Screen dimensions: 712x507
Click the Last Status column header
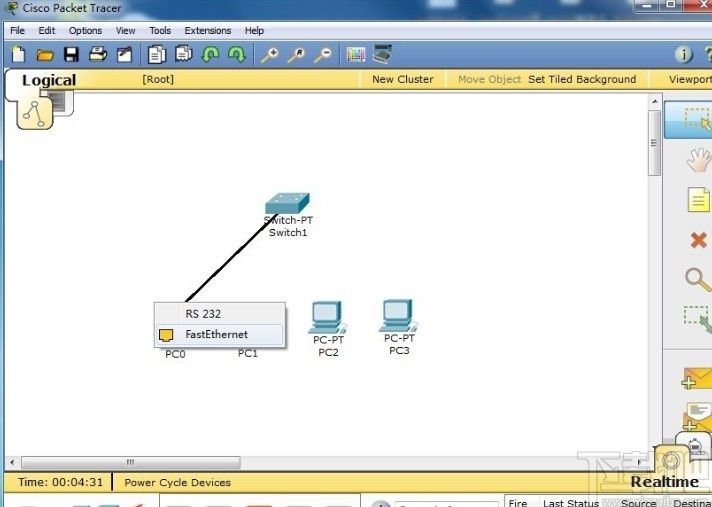570,503
